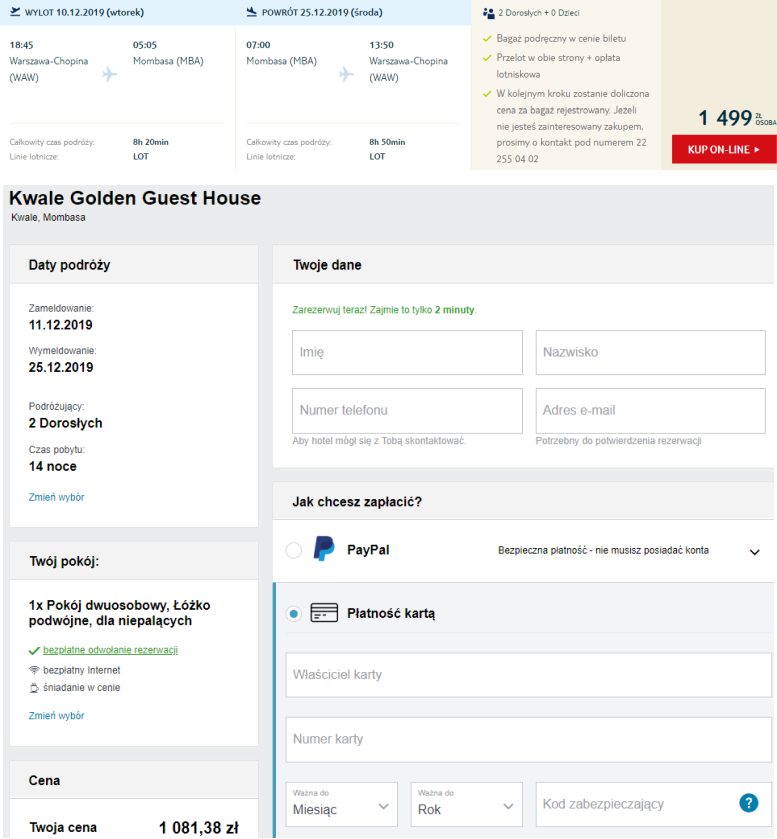Open the Rok expiry year dropdown

coord(466,804)
